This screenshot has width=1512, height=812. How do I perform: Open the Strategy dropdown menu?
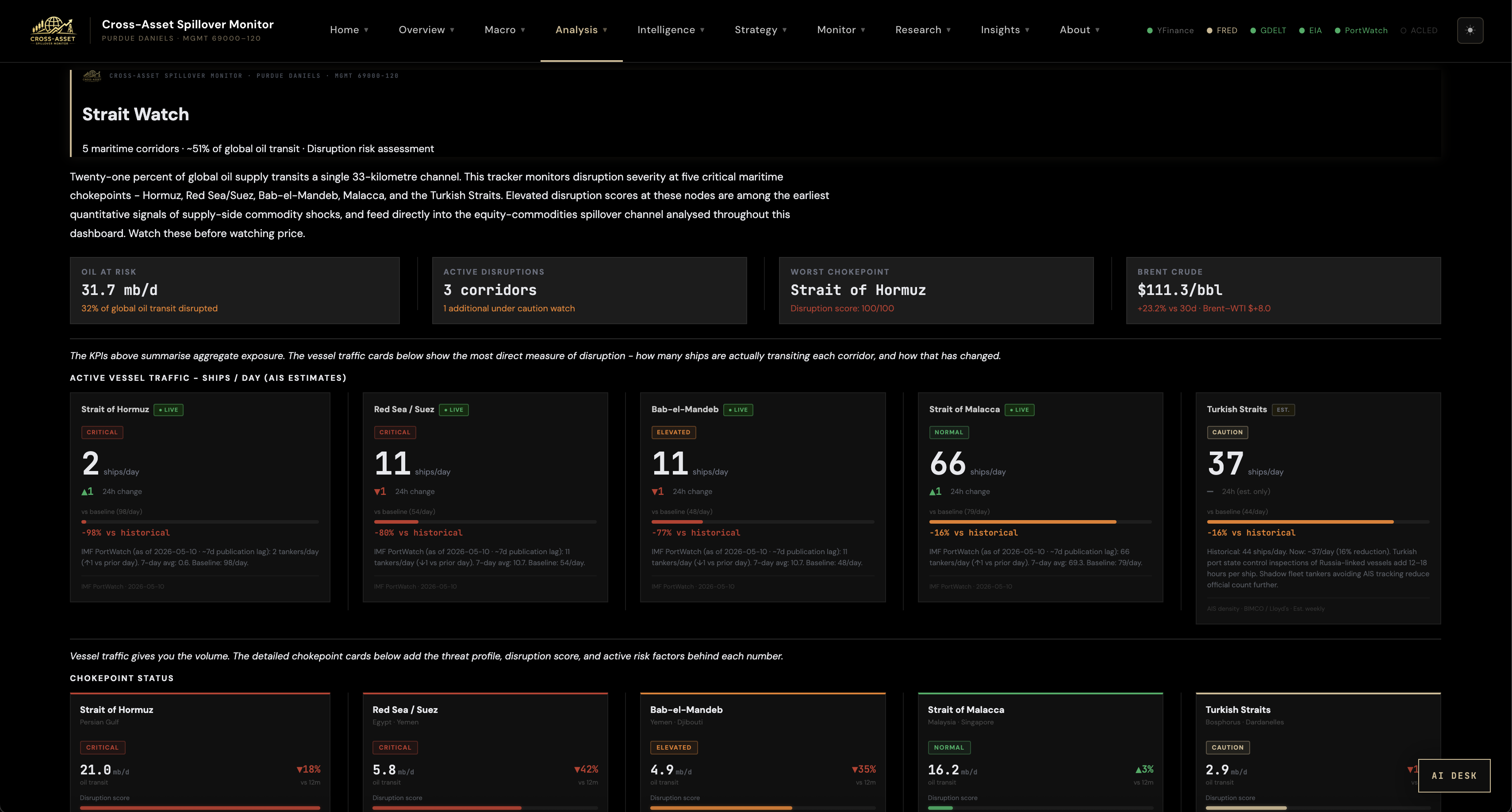761,30
